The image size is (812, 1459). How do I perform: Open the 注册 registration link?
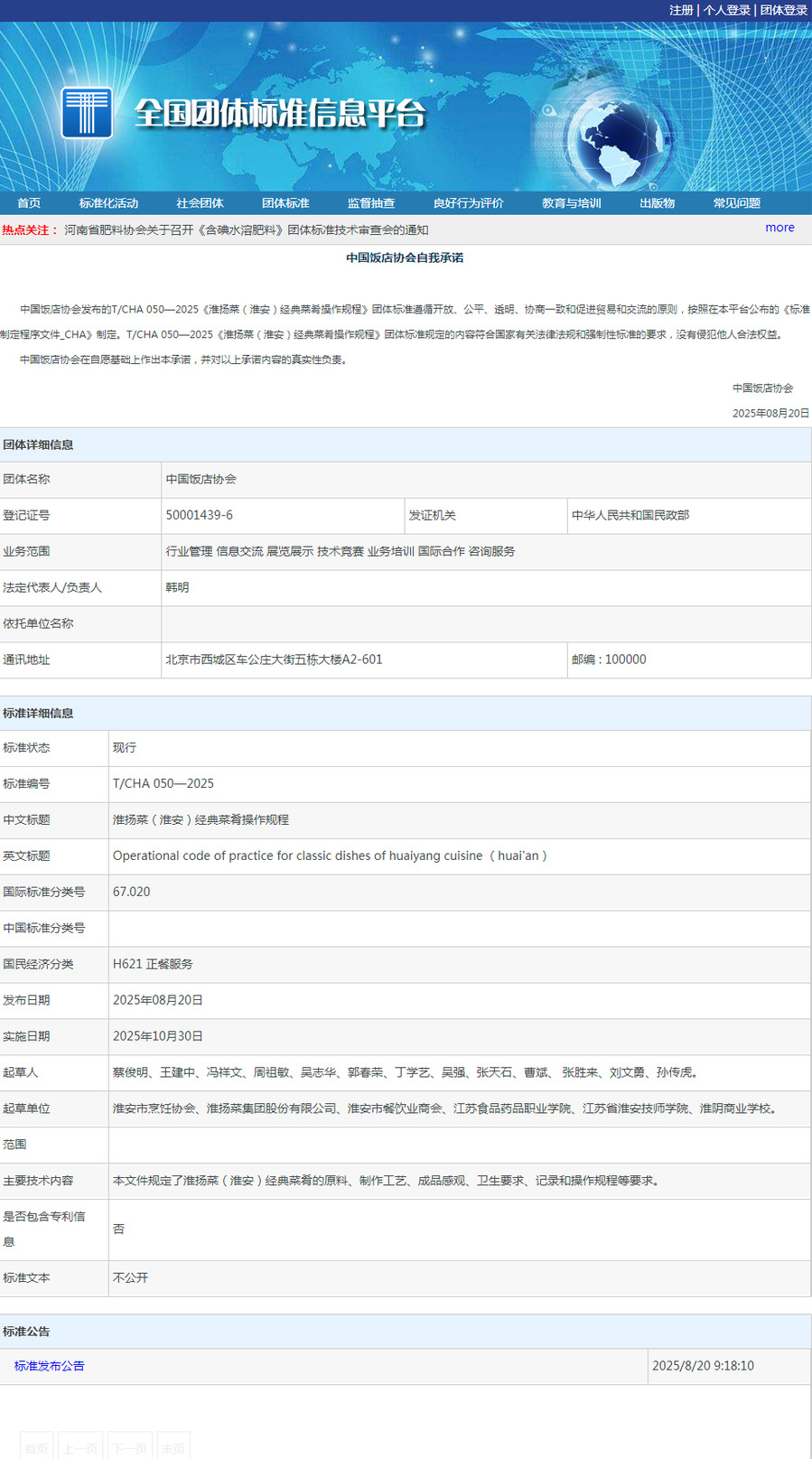coord(681,10)
